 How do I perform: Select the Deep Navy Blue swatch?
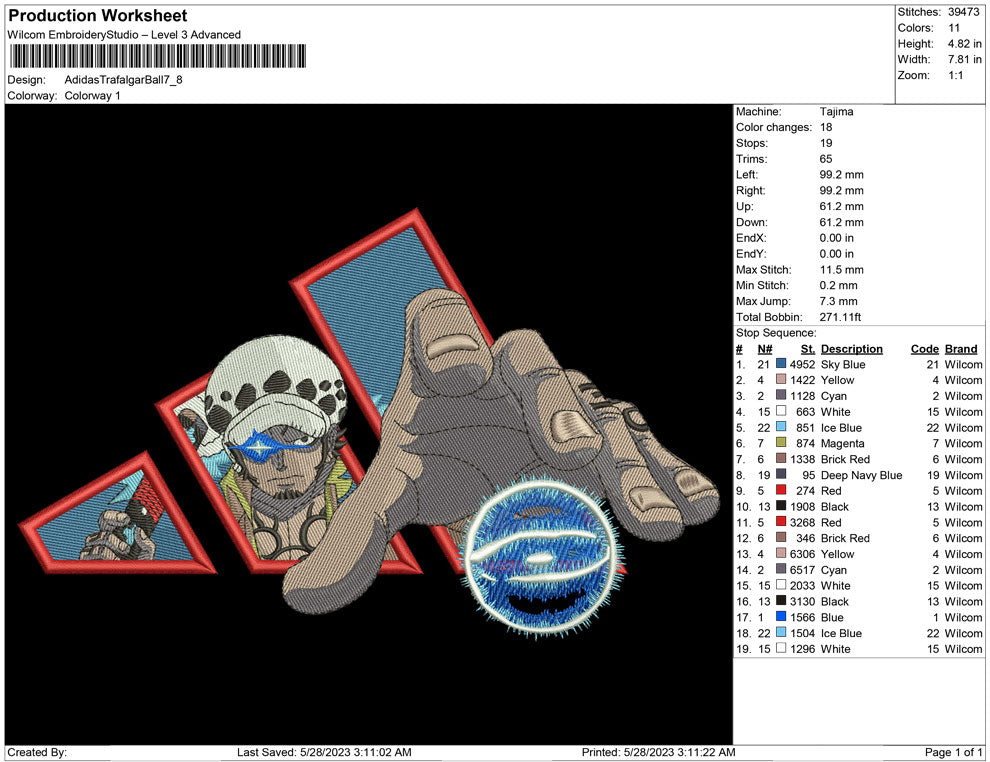pyautogui.click(x=781, y=474)
